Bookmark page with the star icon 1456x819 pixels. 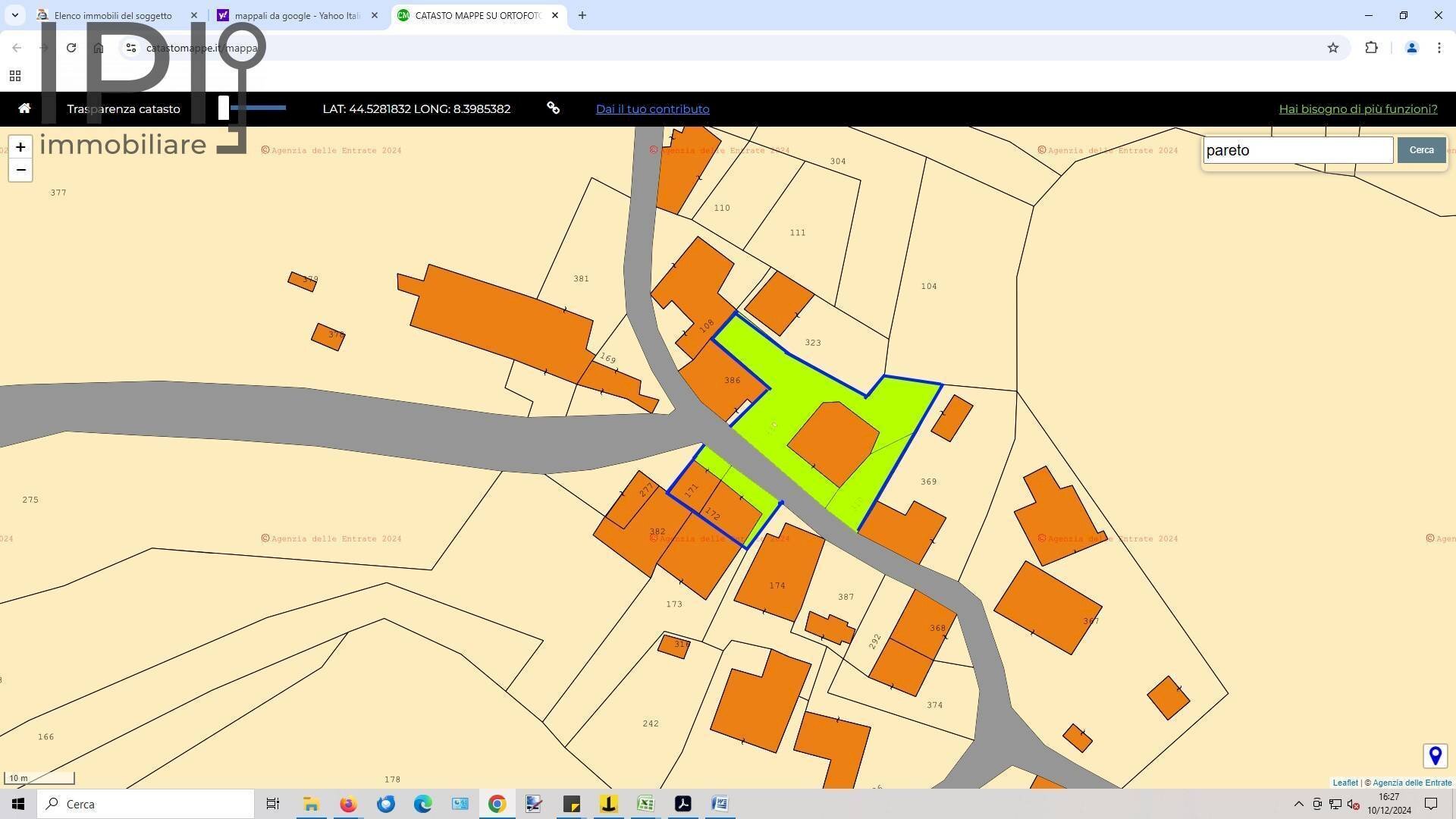(1333, 48)
